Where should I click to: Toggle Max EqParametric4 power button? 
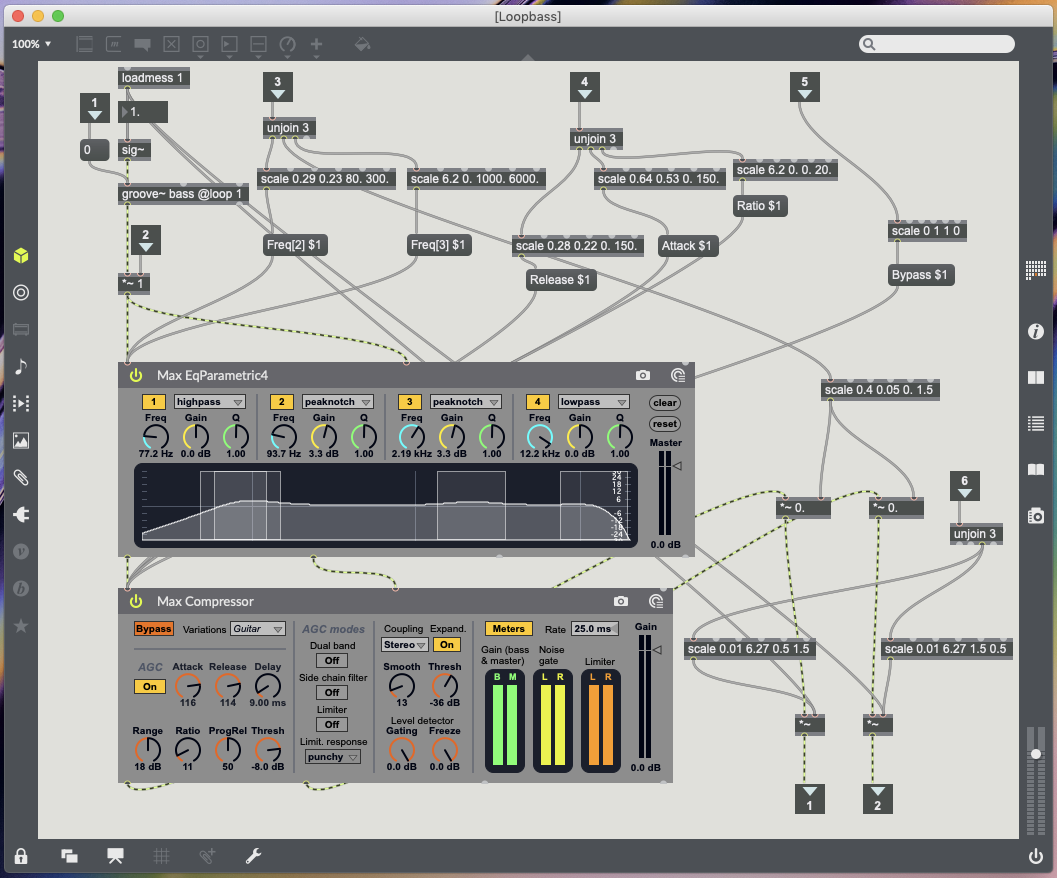[136, 376]
